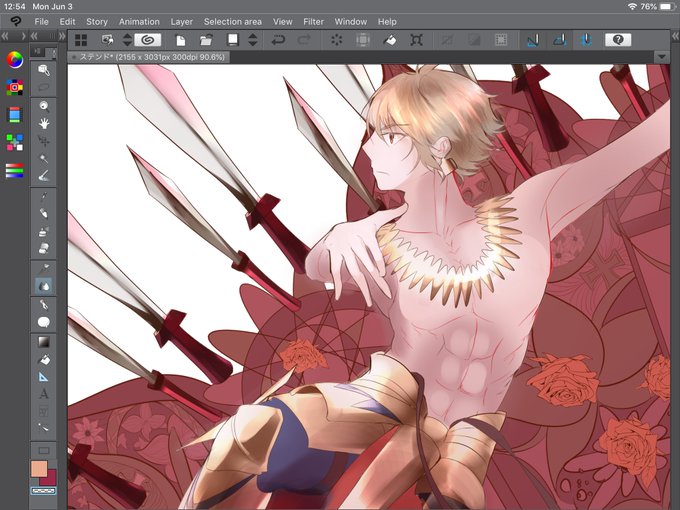Toggle show selection border icon

[501, 40]
